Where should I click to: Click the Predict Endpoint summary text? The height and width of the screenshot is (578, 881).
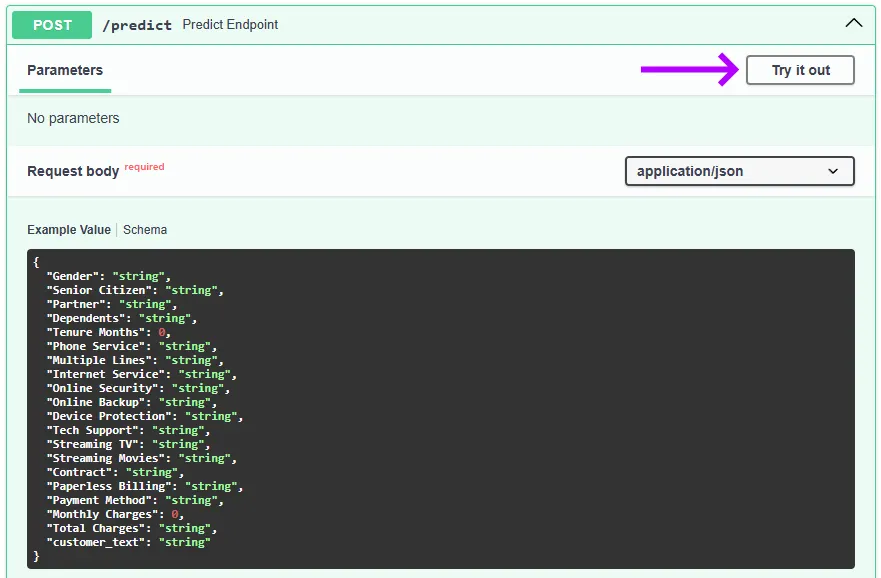[x=230, y=25]
